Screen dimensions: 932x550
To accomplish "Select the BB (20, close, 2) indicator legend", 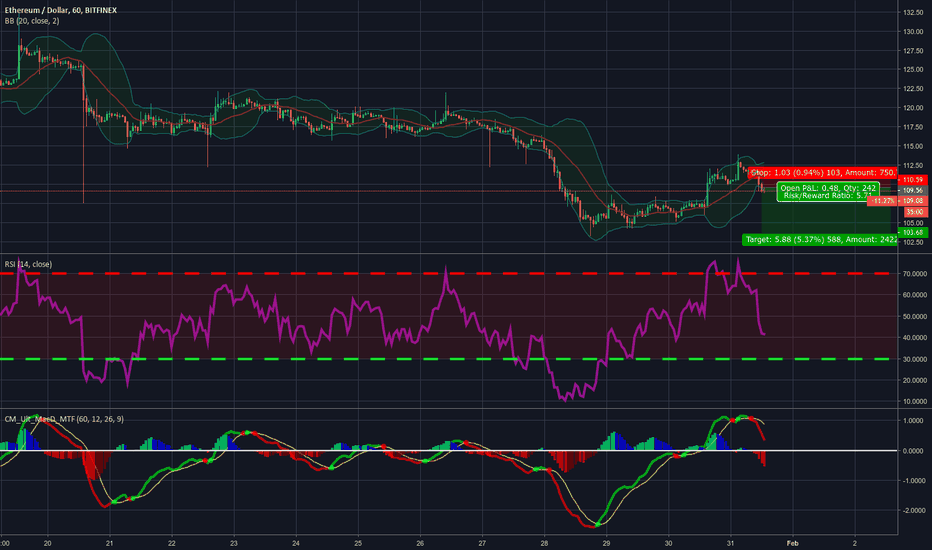I will click(32, 21).
